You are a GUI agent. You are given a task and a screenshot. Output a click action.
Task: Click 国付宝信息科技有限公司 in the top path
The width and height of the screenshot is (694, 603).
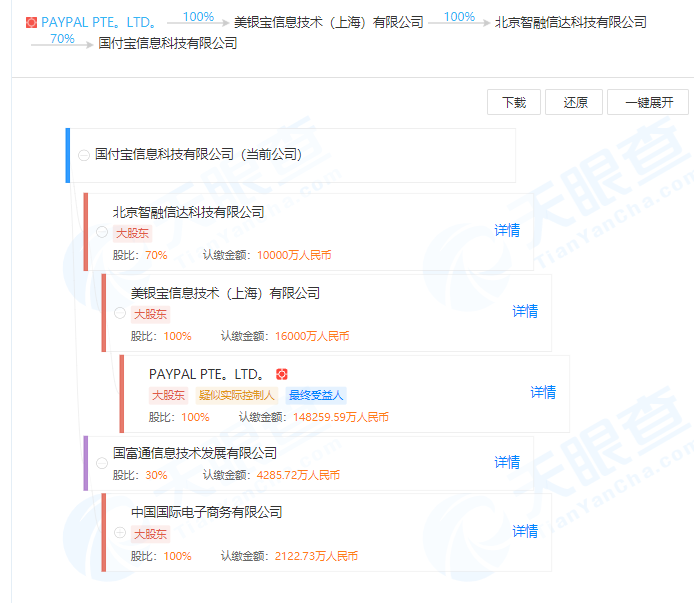(168, 43)
